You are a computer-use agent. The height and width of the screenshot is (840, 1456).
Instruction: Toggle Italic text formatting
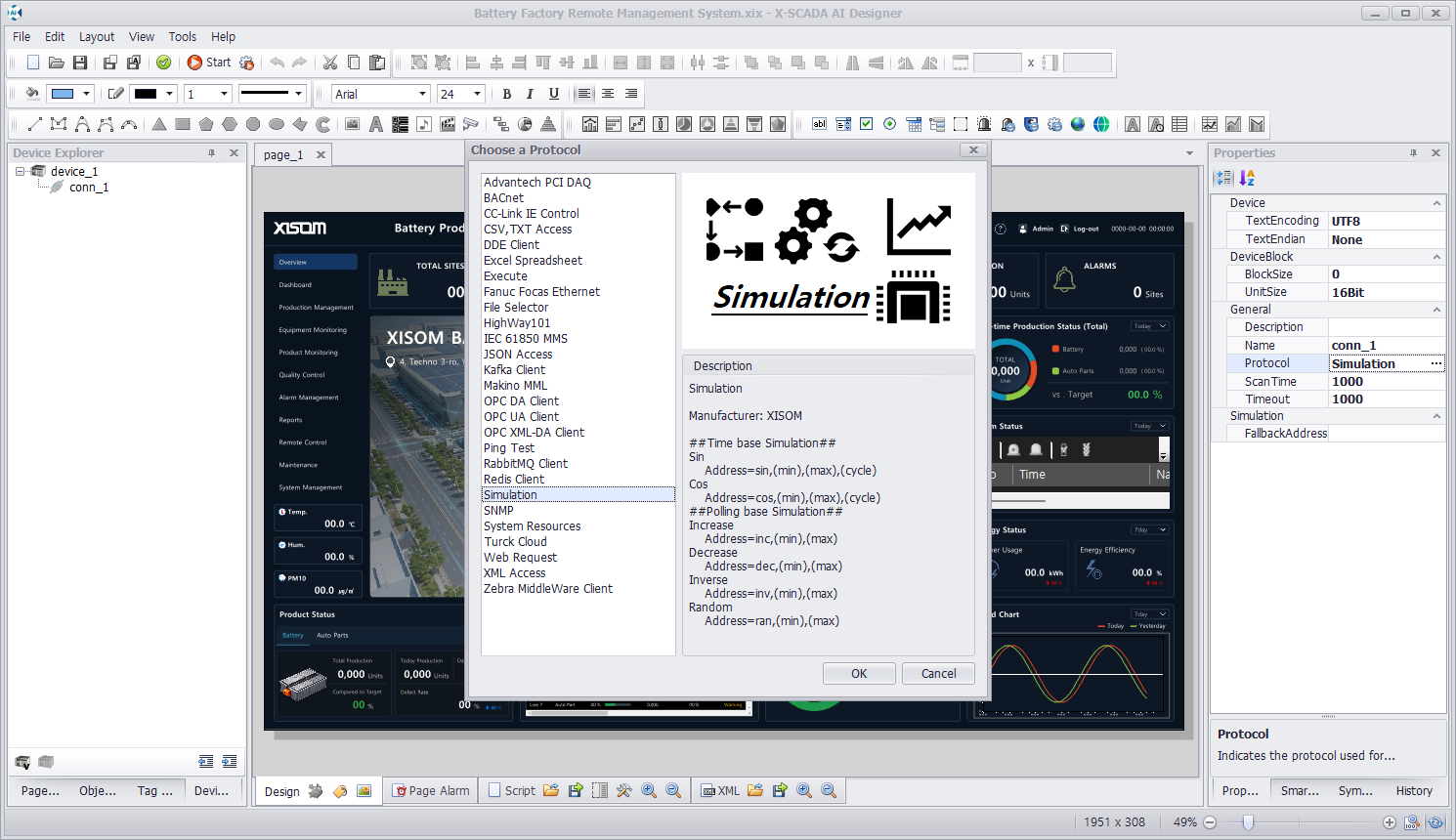coord(530,94)
